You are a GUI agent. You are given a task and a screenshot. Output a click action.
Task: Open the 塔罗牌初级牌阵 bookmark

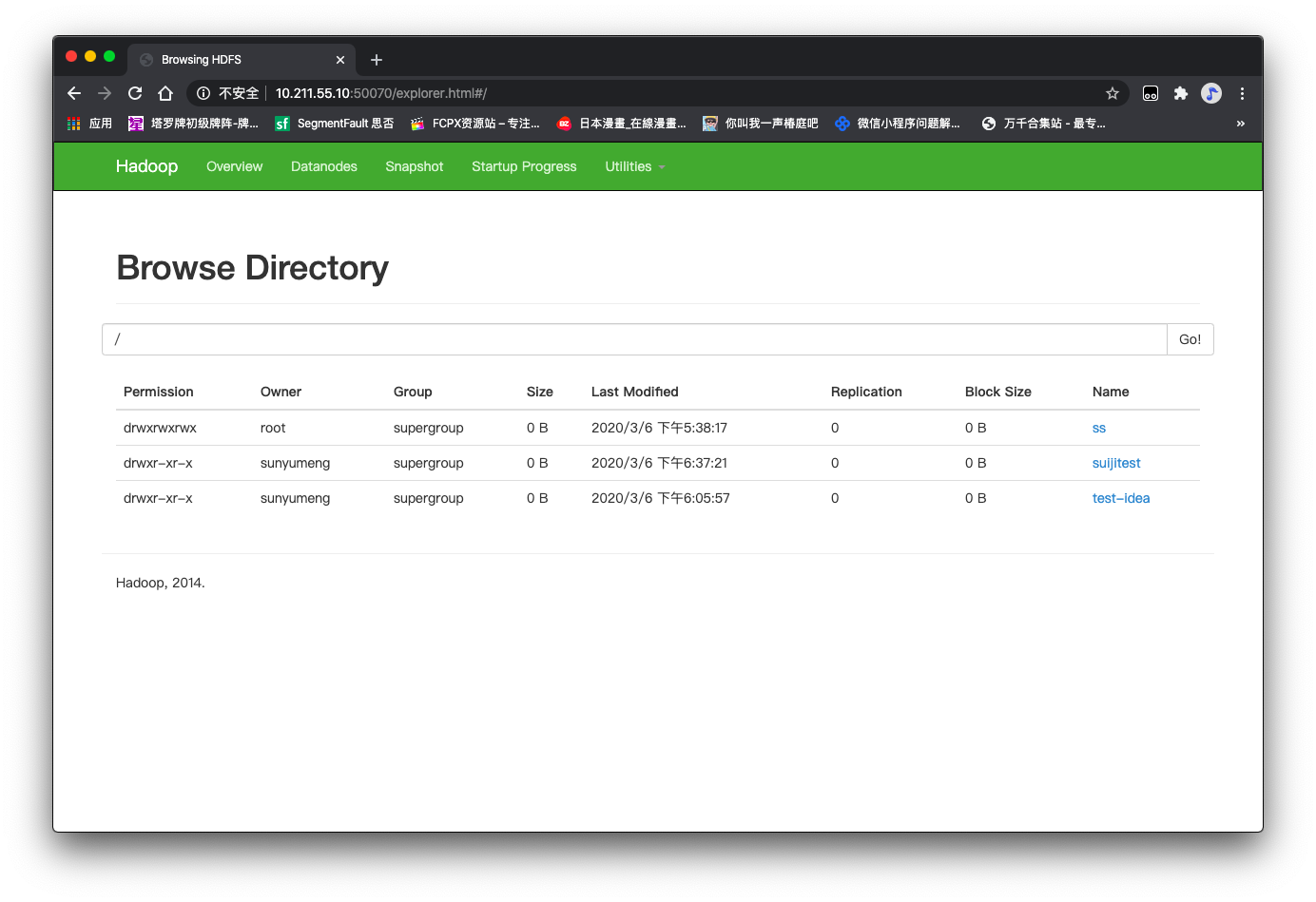coord(194,124)
